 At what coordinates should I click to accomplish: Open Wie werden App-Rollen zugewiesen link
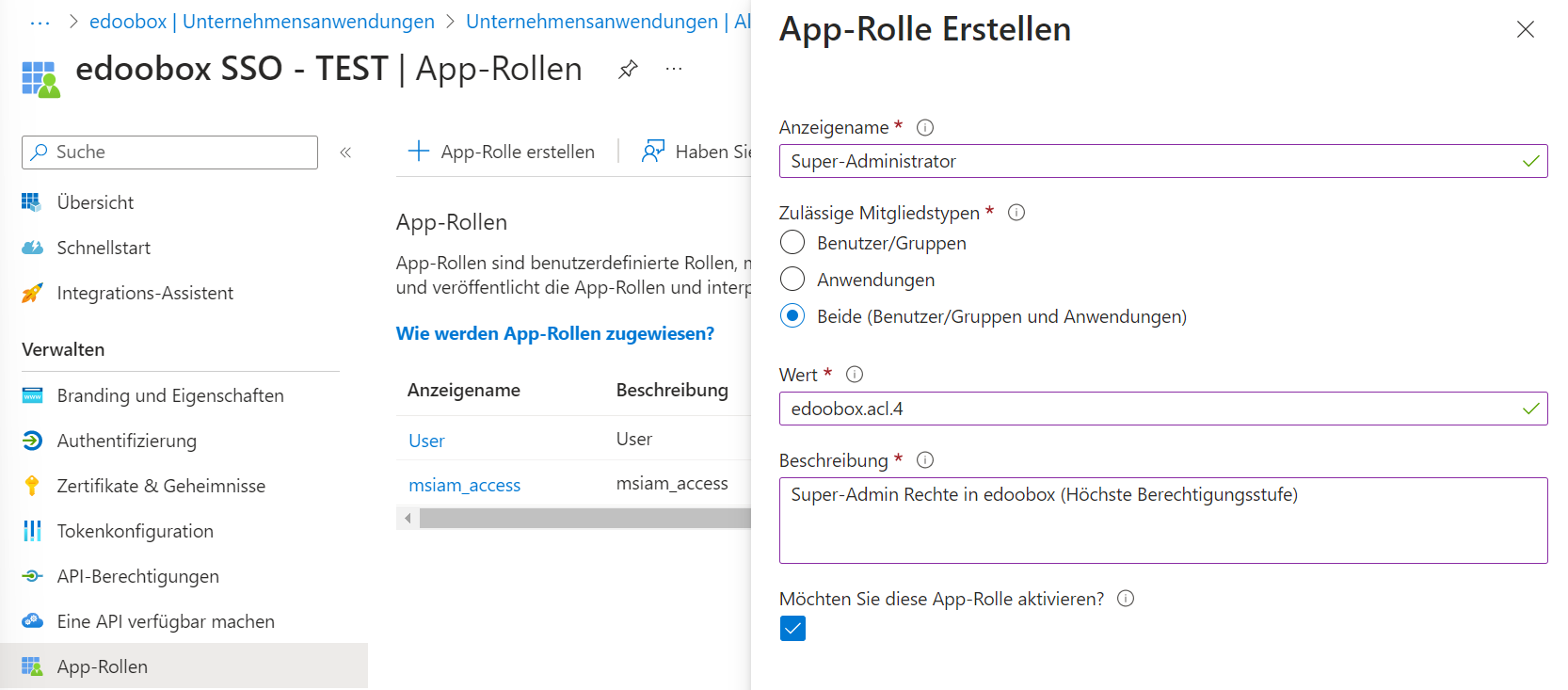pos(554,333)
